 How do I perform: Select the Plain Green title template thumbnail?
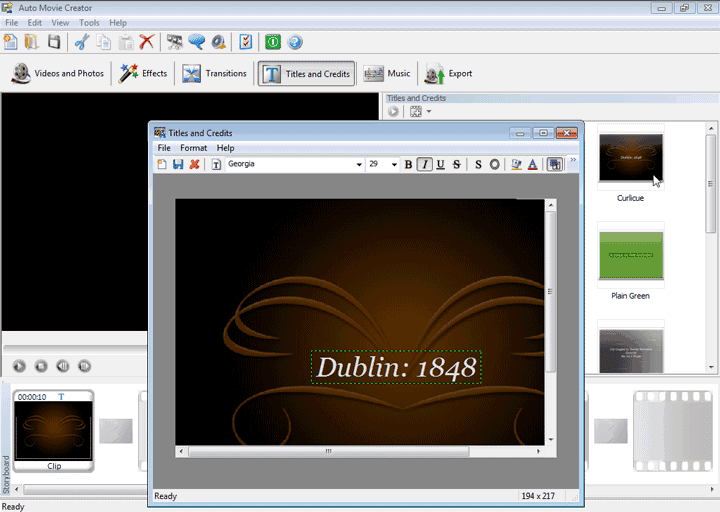coord(631,255)
